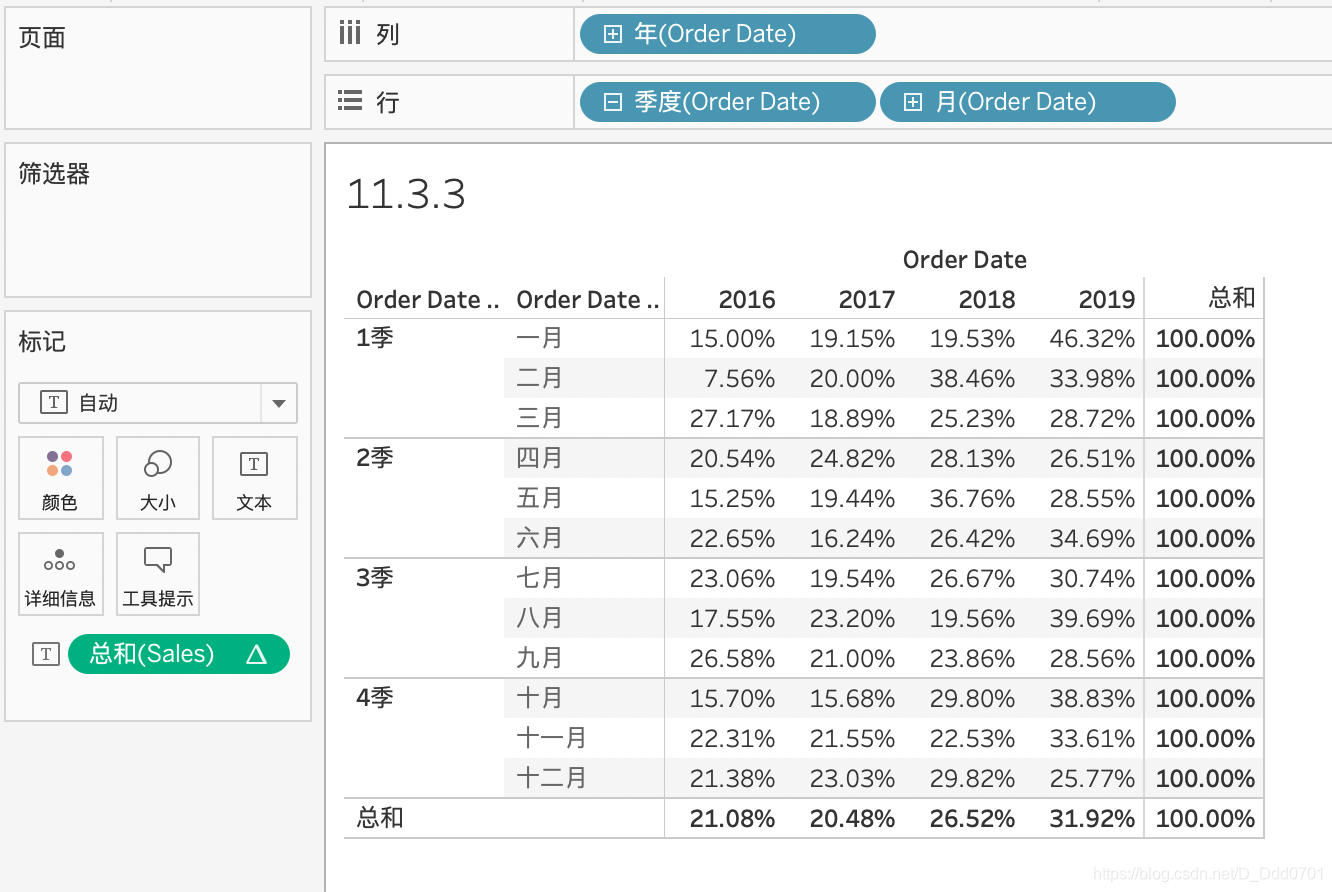Image resolution: width=1332 pixels, height=892 pixels.
Task: Click the table calculation delta on 总和(Sales) pill
Action: click(256, 654)
